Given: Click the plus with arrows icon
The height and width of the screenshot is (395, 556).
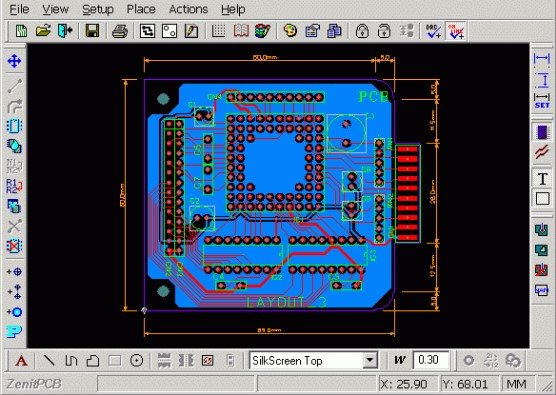Looking at the screenshot, I should [14, 292].
